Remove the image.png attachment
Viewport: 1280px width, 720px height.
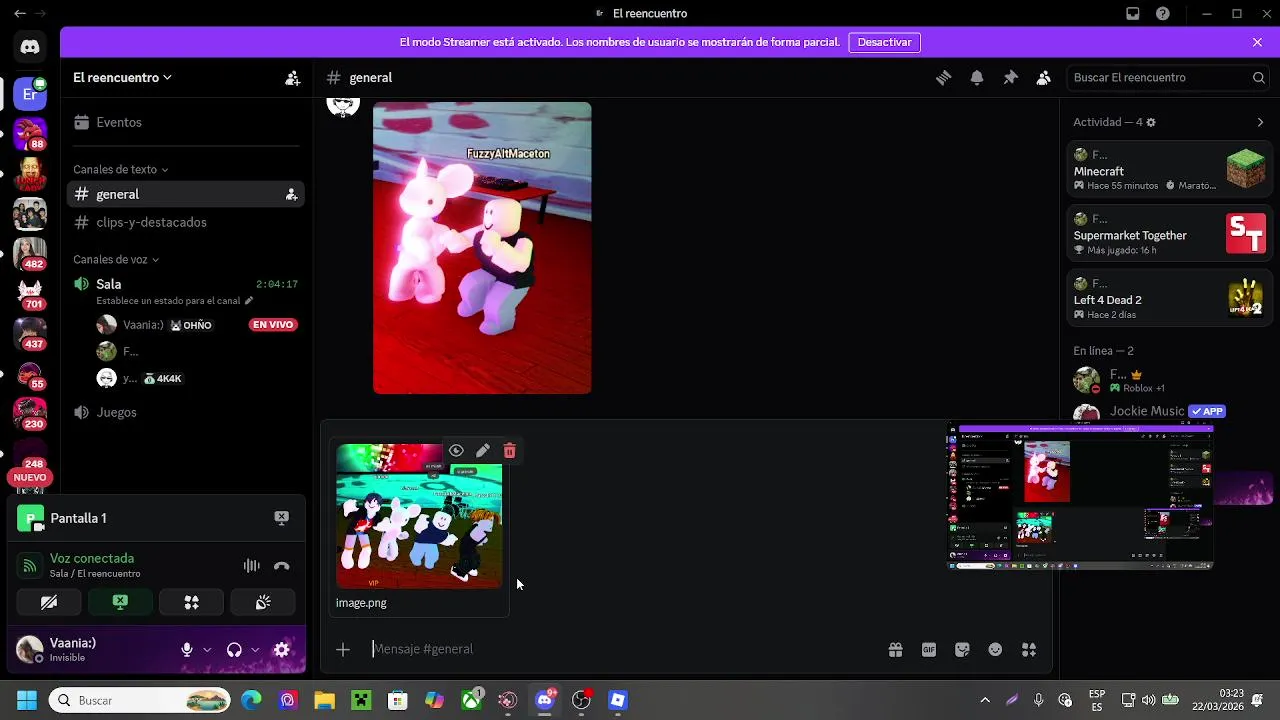pos(510,451)
